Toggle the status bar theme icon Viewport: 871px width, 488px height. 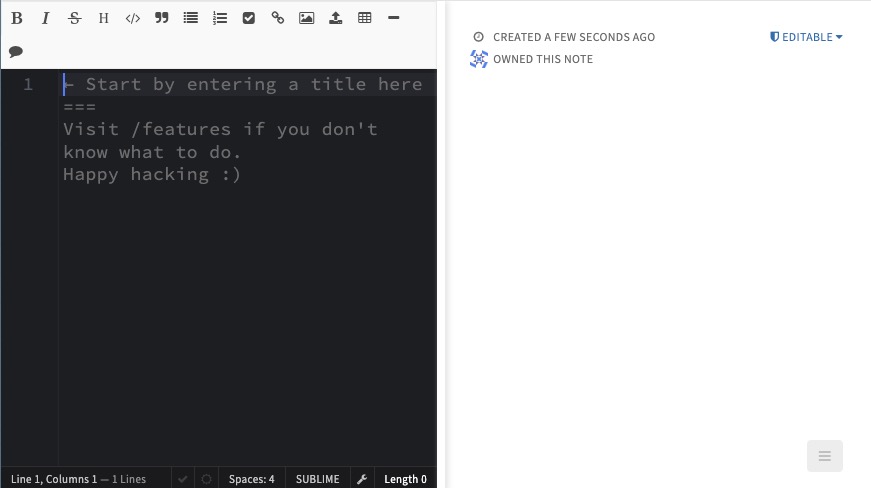tap(207, 479)
